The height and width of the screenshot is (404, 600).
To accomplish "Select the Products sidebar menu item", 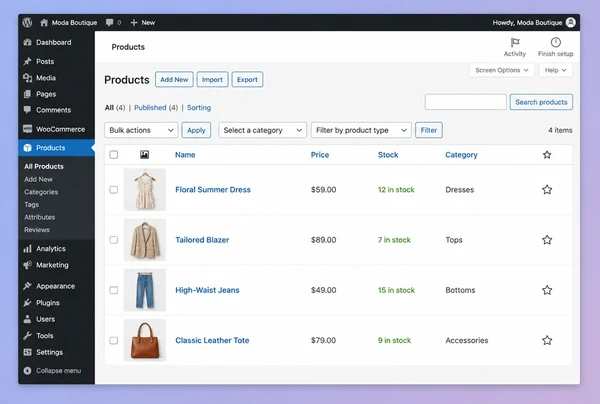I will click(x=56, y=148).
